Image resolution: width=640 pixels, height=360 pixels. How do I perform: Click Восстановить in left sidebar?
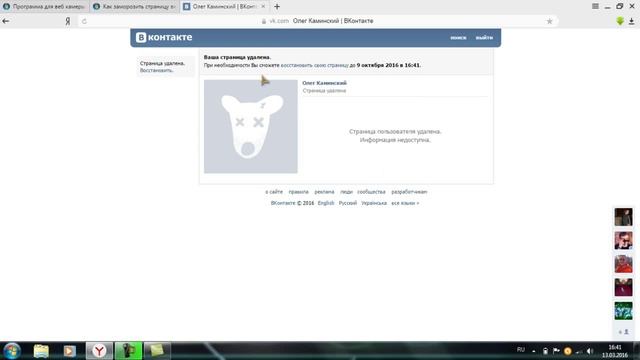[156, 71]
